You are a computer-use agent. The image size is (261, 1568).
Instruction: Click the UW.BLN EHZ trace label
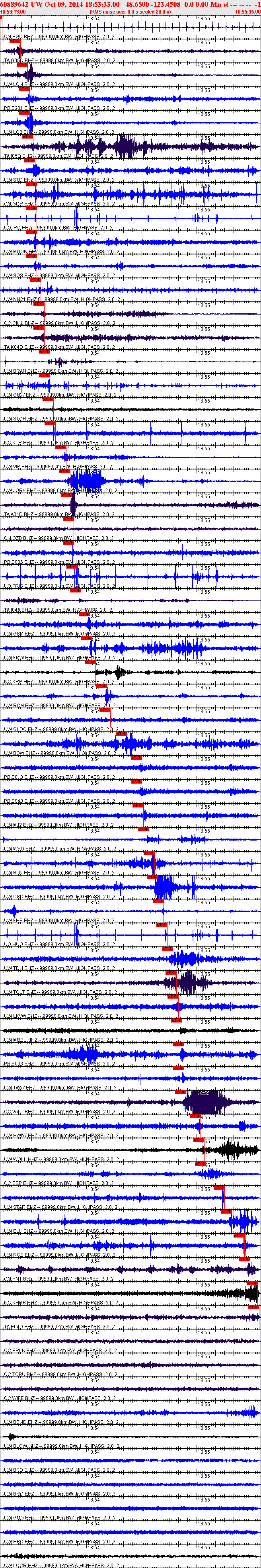(x=60, y=872)
